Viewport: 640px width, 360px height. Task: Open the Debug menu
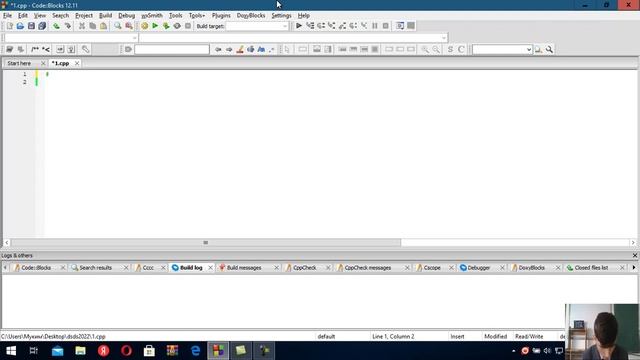point(127,16)
